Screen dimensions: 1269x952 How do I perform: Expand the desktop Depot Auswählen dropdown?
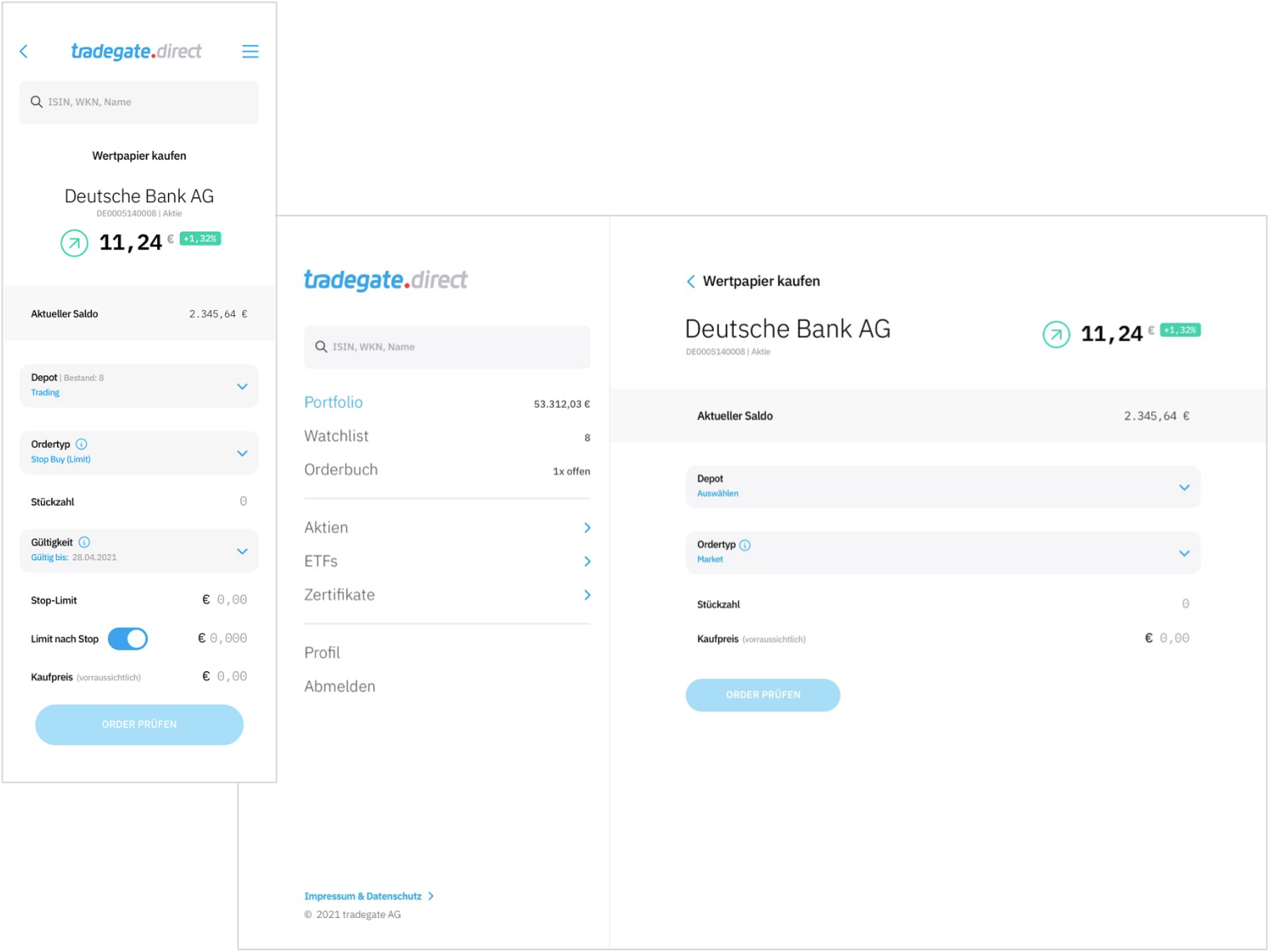point(943,486)
